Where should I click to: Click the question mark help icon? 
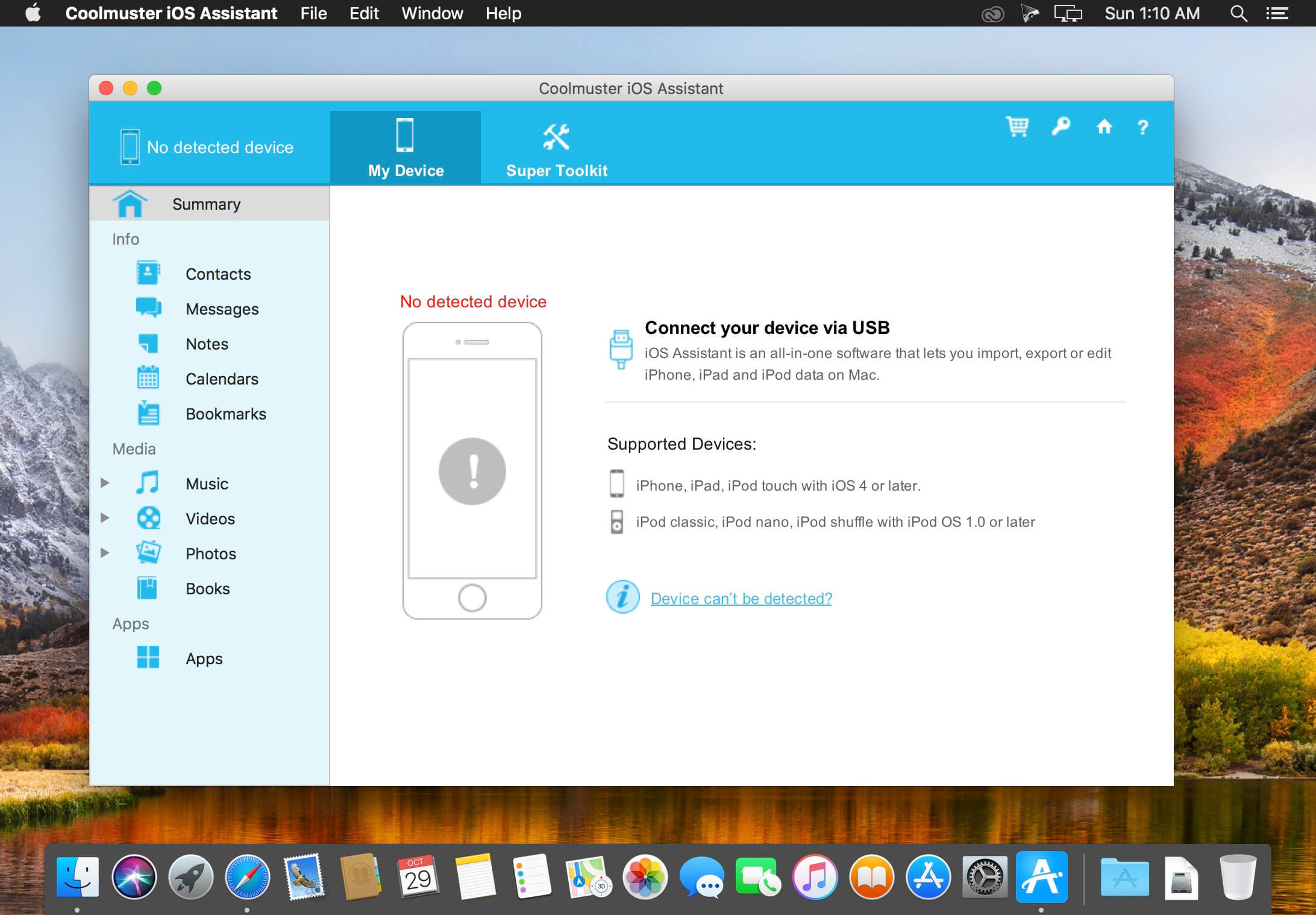tap(1142, 127)
